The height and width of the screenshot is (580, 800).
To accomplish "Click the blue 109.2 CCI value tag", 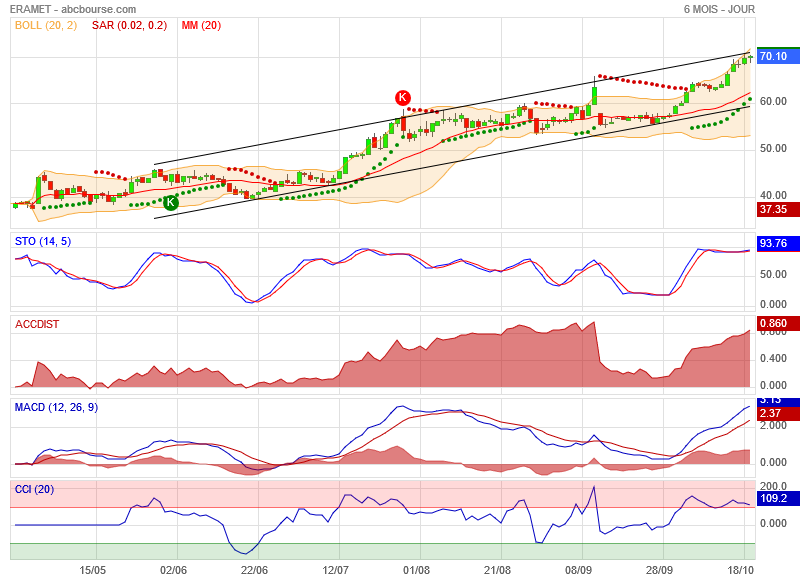I will tap(778, 498).
